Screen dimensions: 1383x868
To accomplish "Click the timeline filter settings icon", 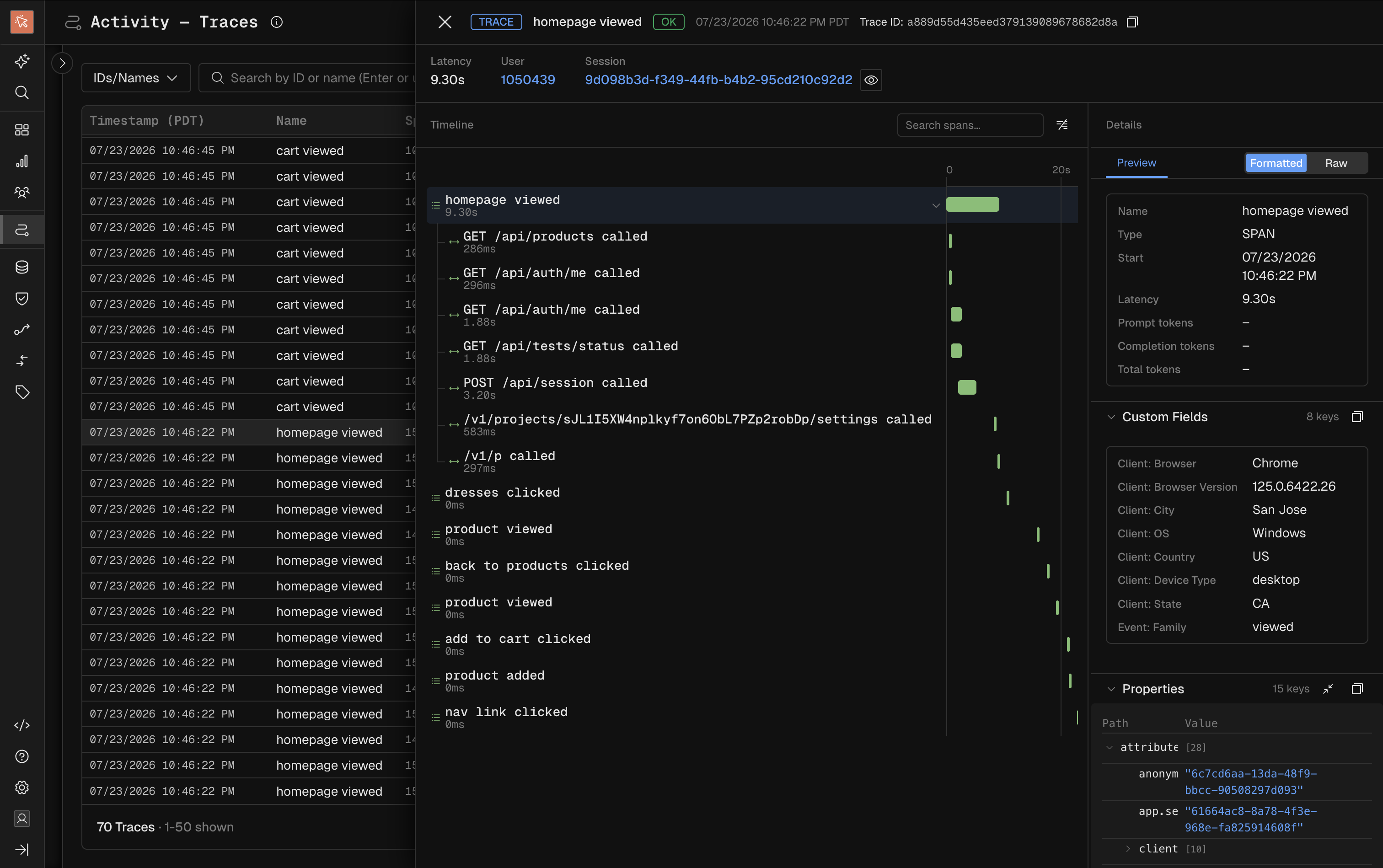I will click(x=1062, y=124).
